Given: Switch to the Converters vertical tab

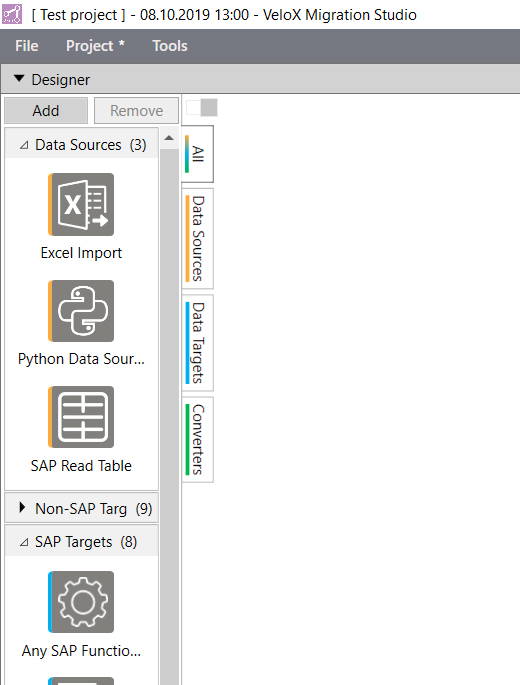Looking at the screenshot, I should click(198, 439).
